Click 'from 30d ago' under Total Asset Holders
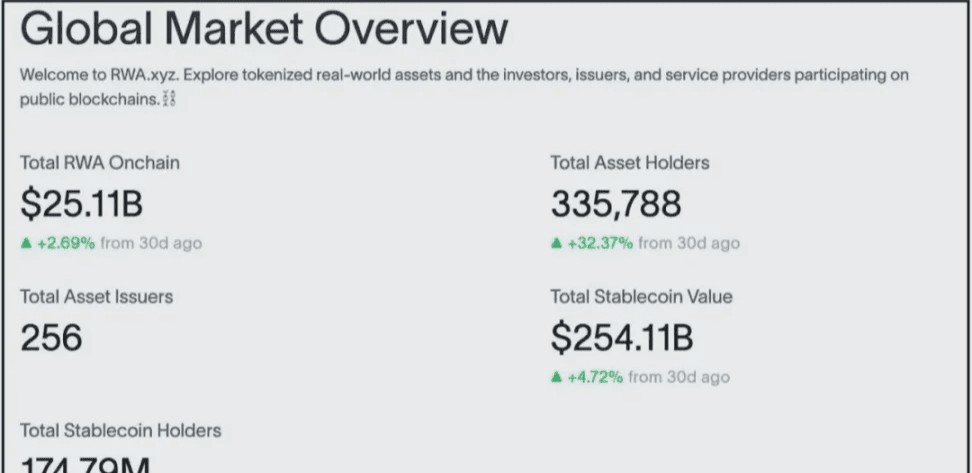 pos(689,243)
